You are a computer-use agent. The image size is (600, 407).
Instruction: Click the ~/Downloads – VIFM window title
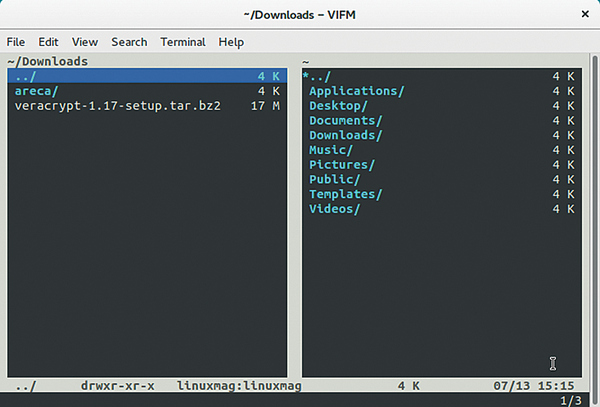coord(300,15)
